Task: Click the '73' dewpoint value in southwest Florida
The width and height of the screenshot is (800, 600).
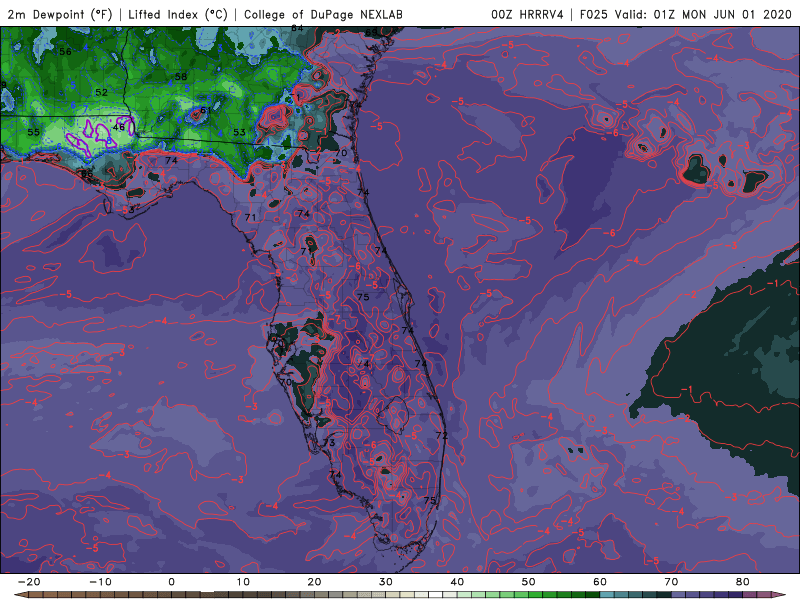Action: coord(329,442)
